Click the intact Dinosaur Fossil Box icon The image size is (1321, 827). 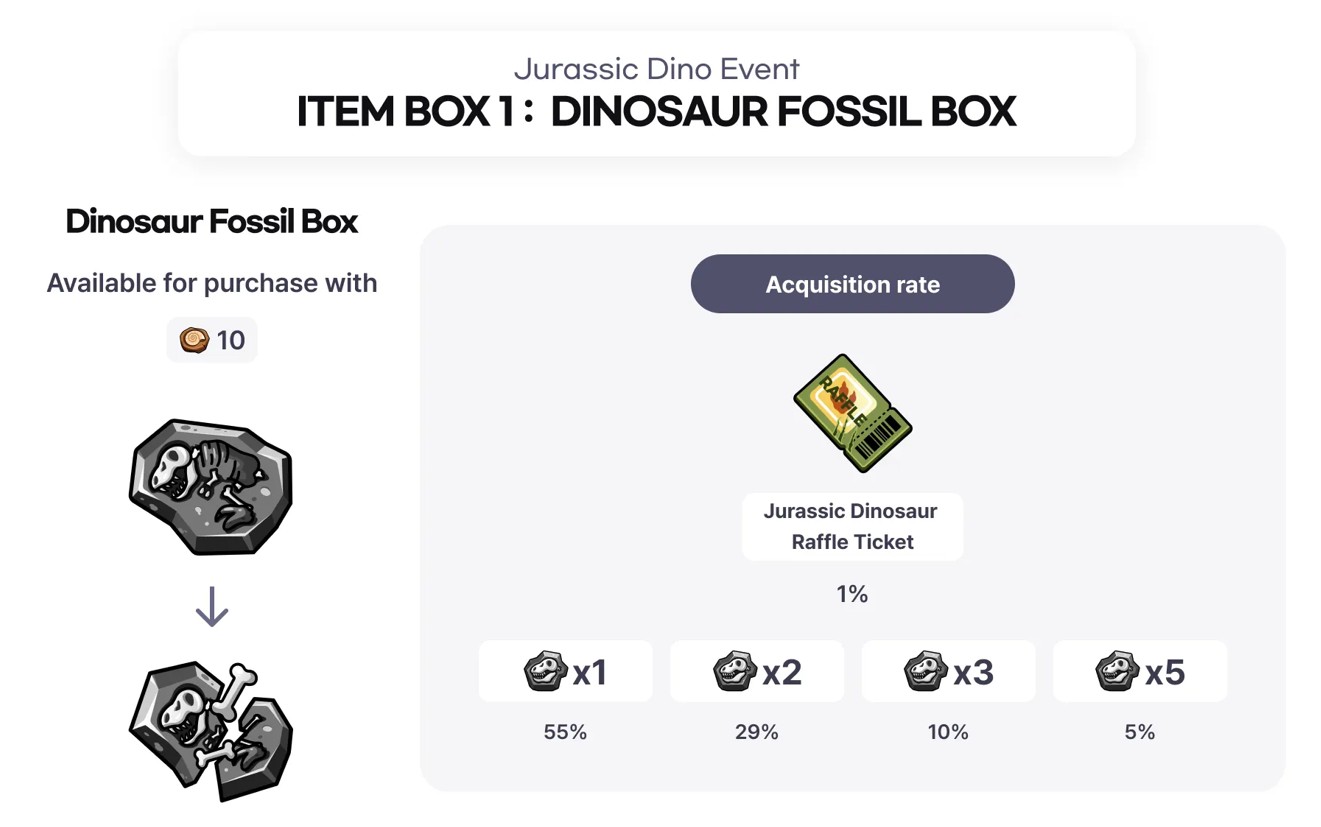point(211,487)
